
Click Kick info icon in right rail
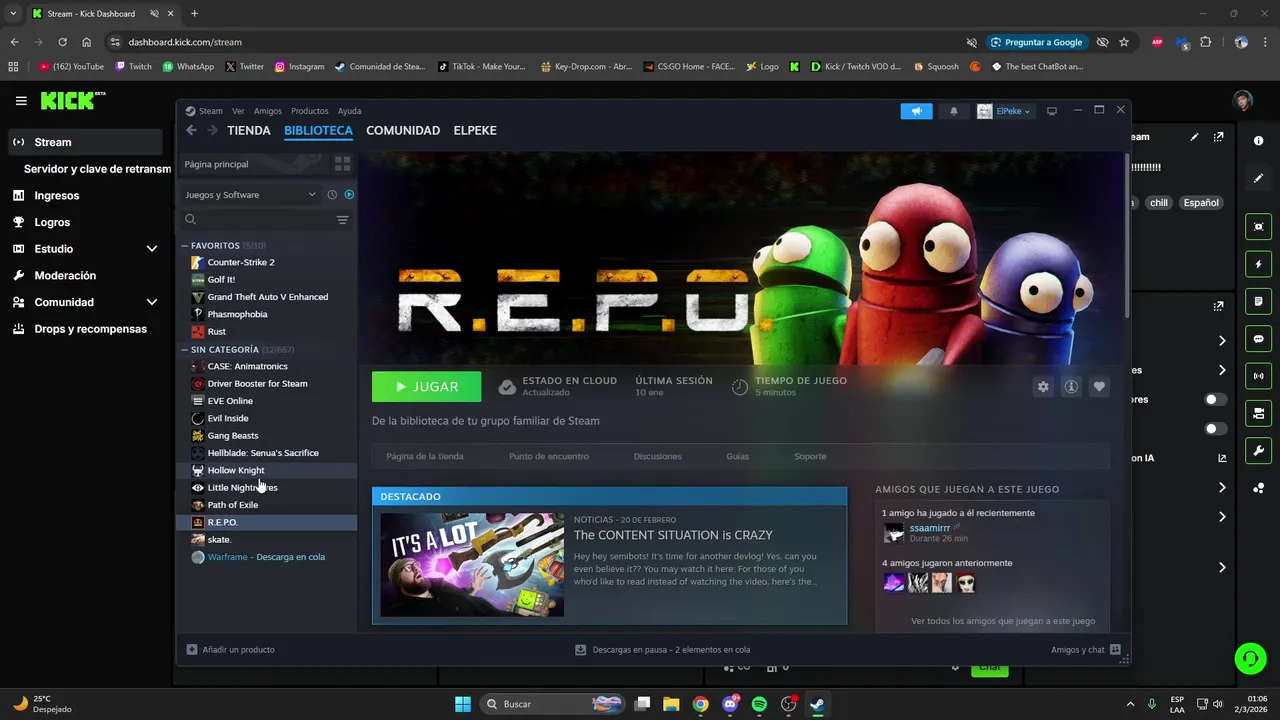[x=1258, y=141]
